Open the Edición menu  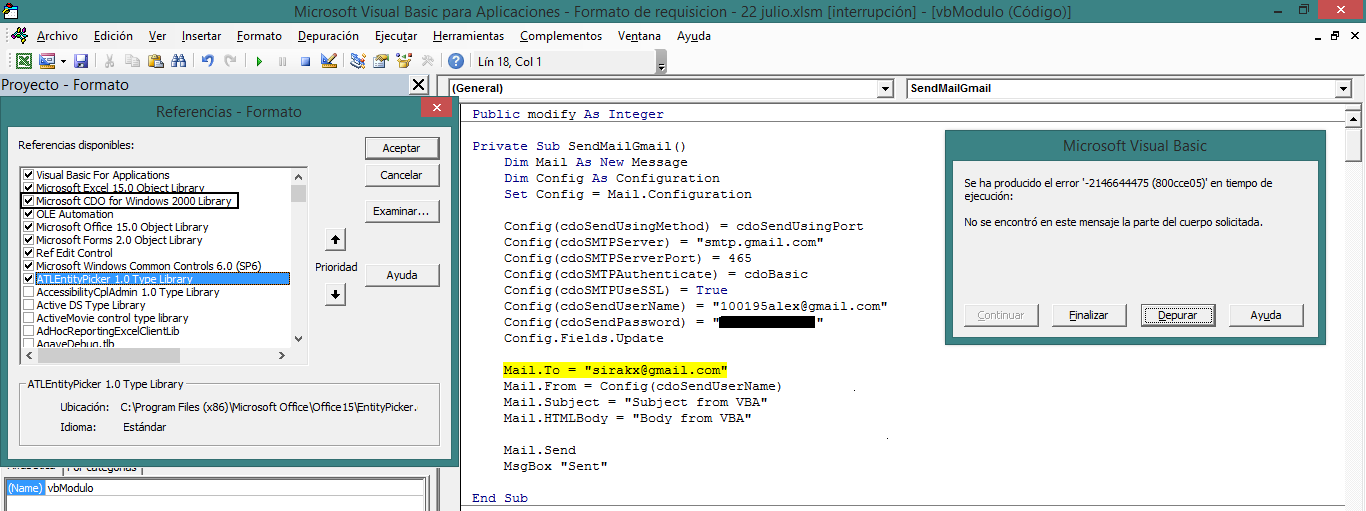click(113, 36)
